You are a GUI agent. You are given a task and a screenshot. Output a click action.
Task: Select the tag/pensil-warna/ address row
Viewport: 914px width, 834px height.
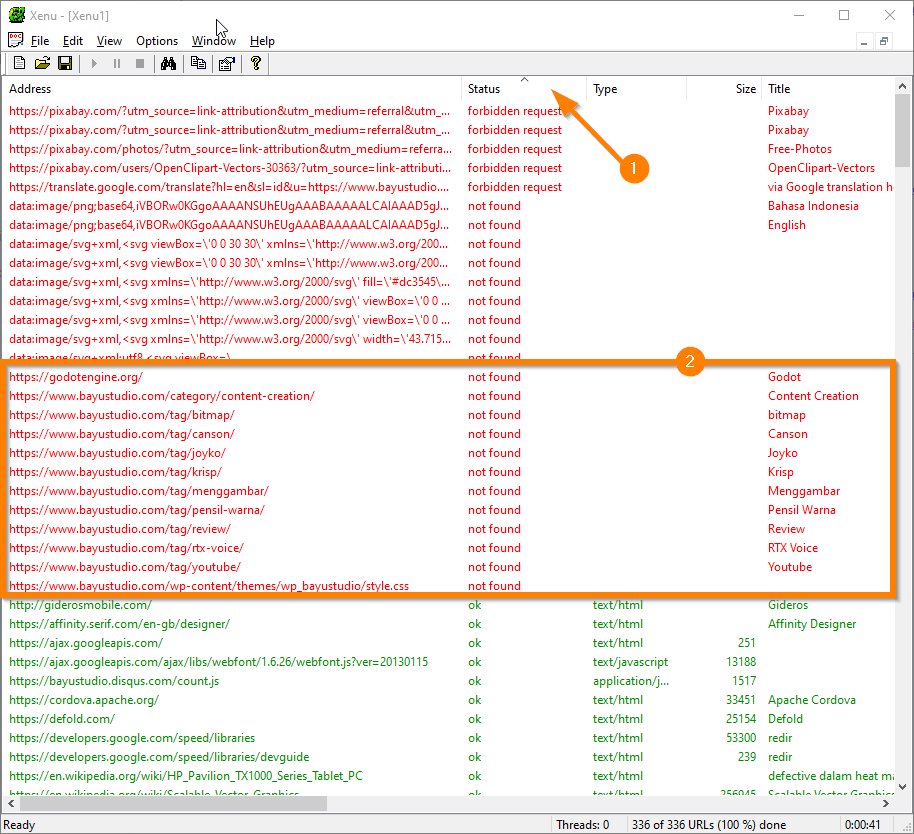click(449, 510)
